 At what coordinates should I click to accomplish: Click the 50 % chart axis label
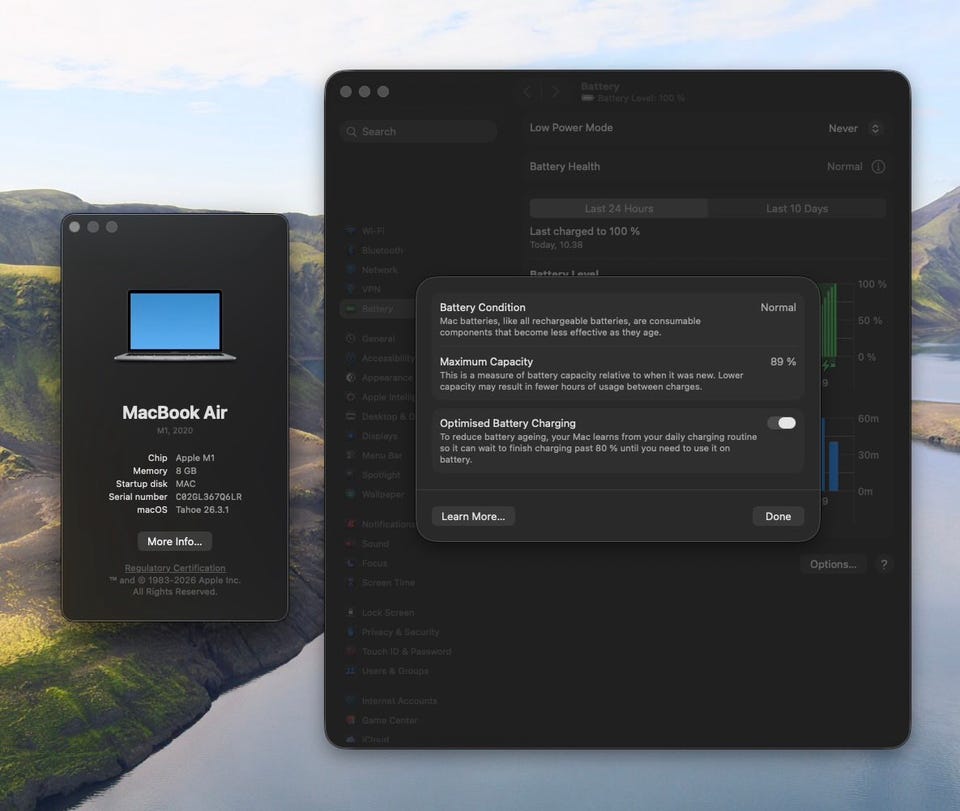[869, 321]
